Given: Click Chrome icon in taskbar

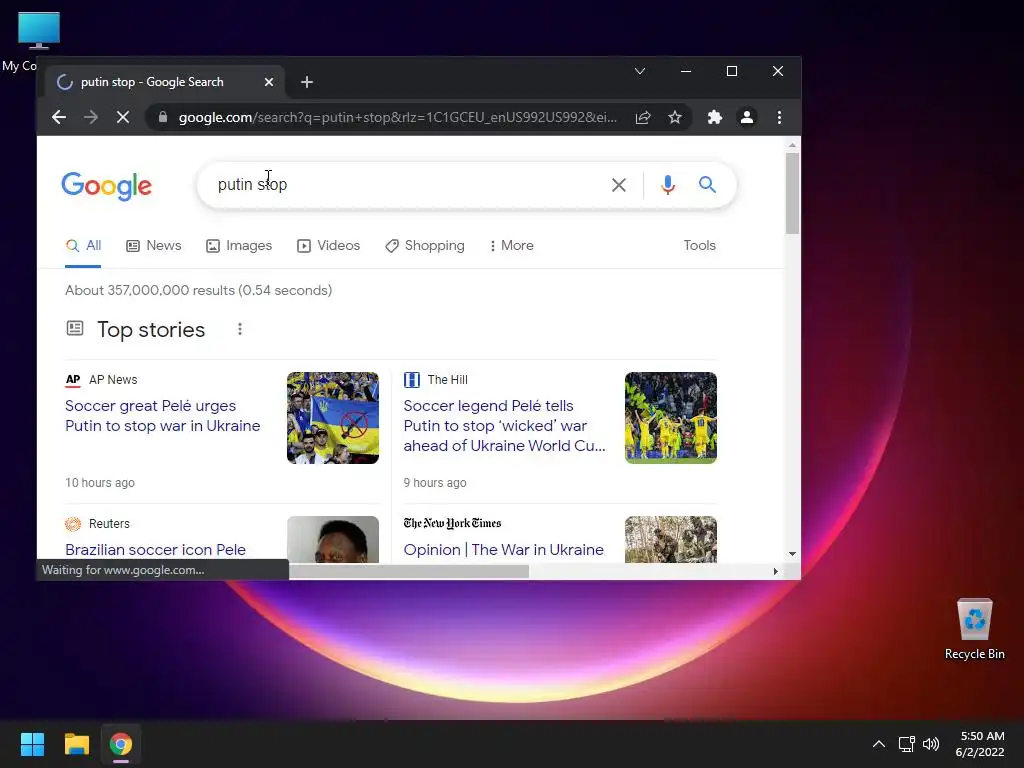Looking at the screenshot, I should click(x=121, y=744).
